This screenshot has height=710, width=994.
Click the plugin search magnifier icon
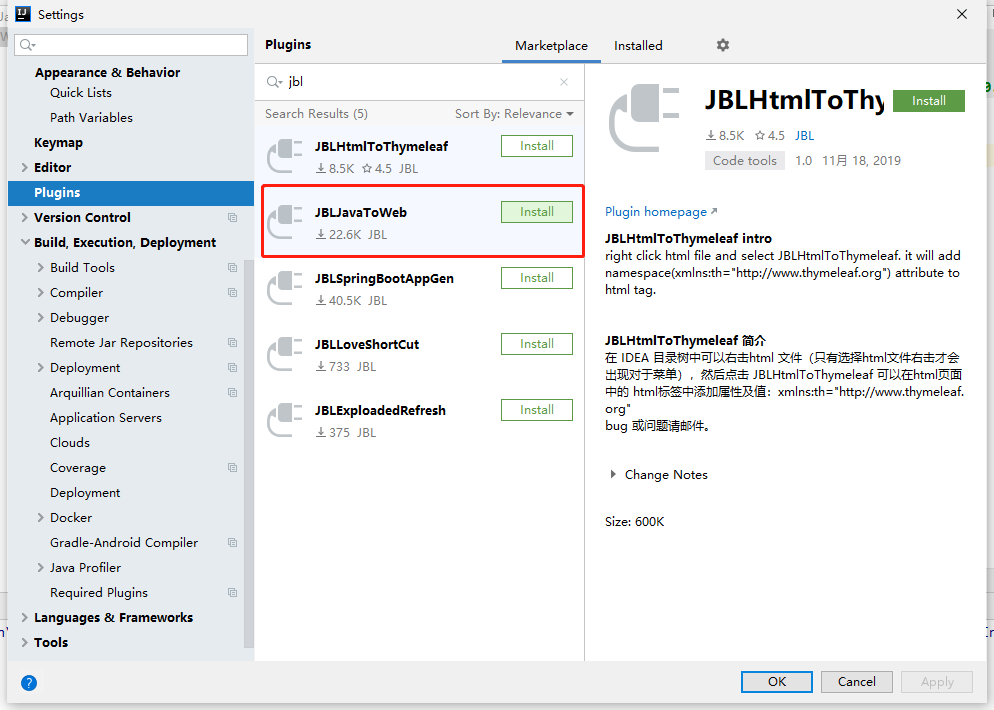point(274,82)
